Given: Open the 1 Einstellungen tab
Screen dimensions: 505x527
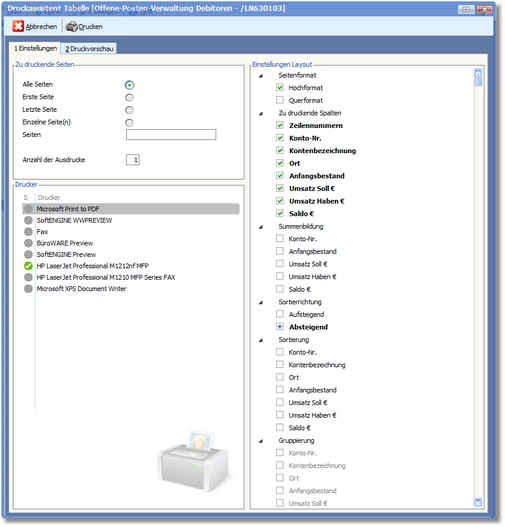Looking at the screenshot, I should (35, 48).
